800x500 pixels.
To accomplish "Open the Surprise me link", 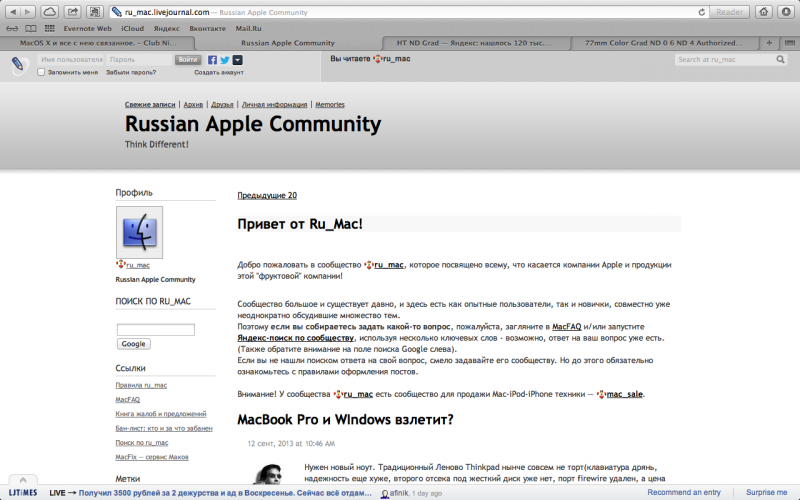I will (766, 492).
